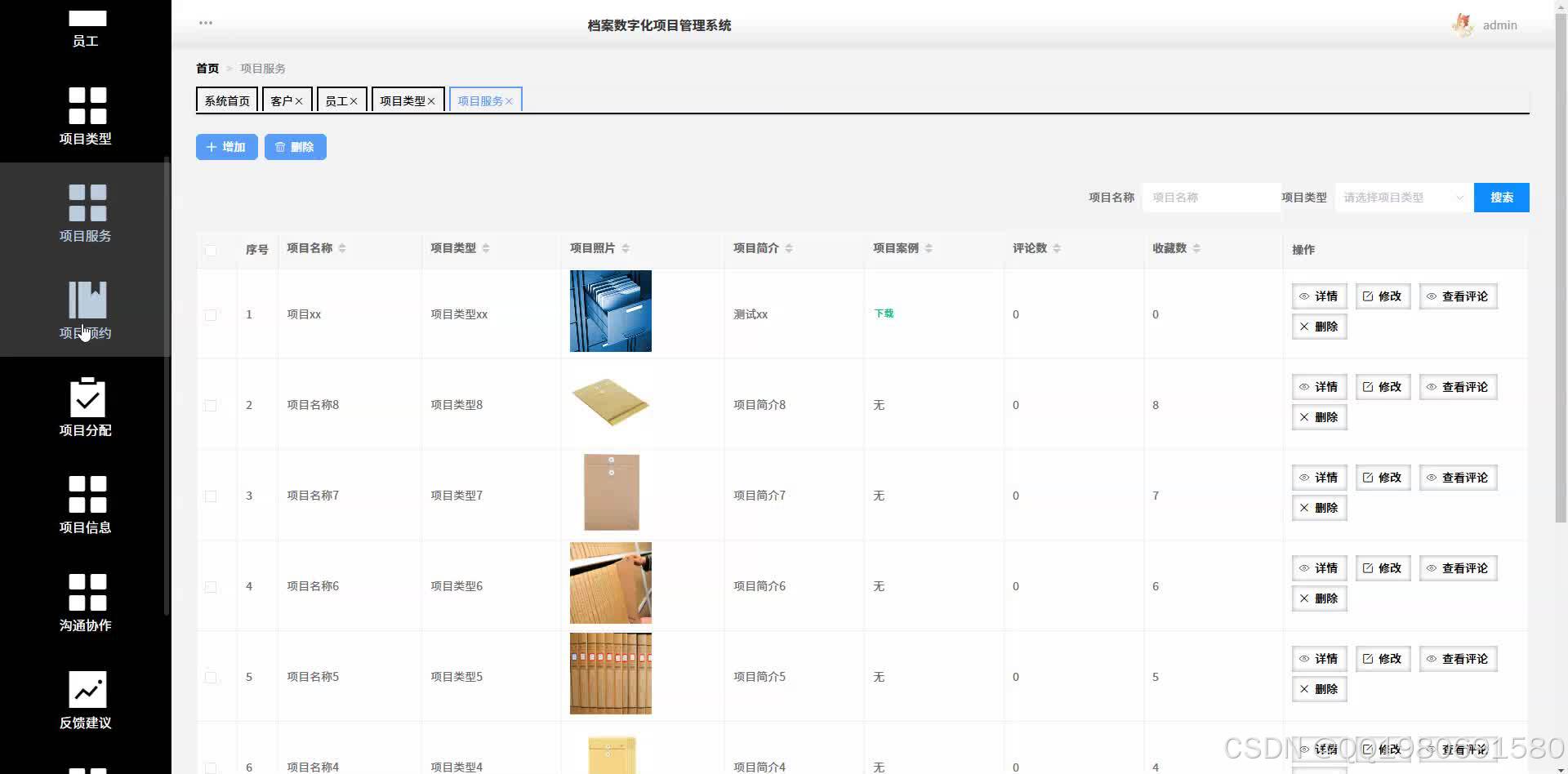Click the admin avatar icon

(x=1463, y=24)
